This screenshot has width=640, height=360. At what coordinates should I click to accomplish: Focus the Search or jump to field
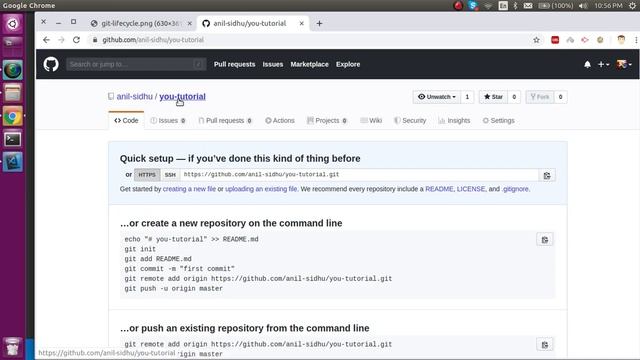(136, 64)
